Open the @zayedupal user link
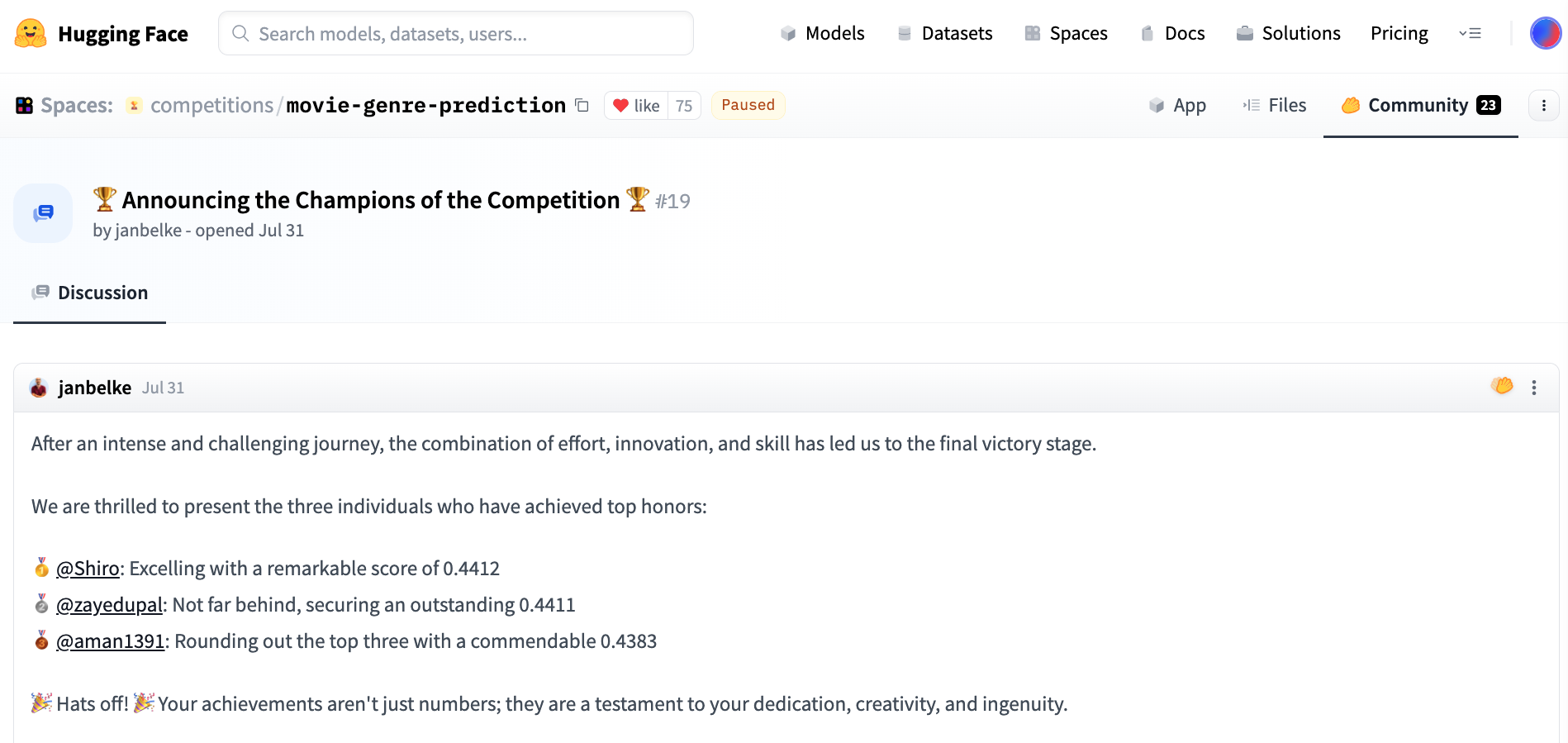The width and height of the screenshot is (1568, 743). pyautogui.click(x=109, y=605)
